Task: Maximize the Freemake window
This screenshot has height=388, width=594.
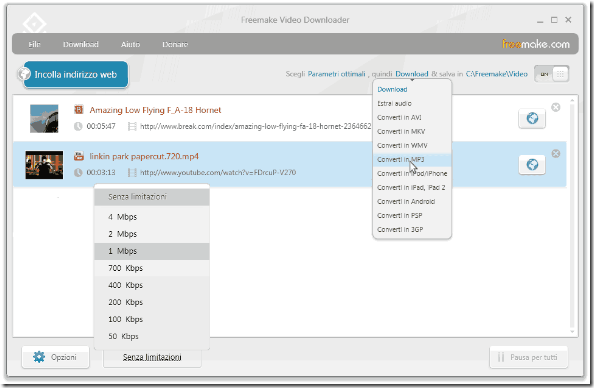Action: point(554,20)
